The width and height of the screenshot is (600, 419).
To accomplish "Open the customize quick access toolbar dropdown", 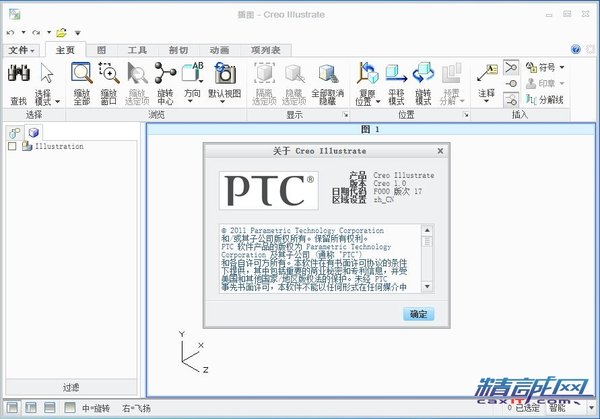I will pyautogui.click(x=78, y=33).
